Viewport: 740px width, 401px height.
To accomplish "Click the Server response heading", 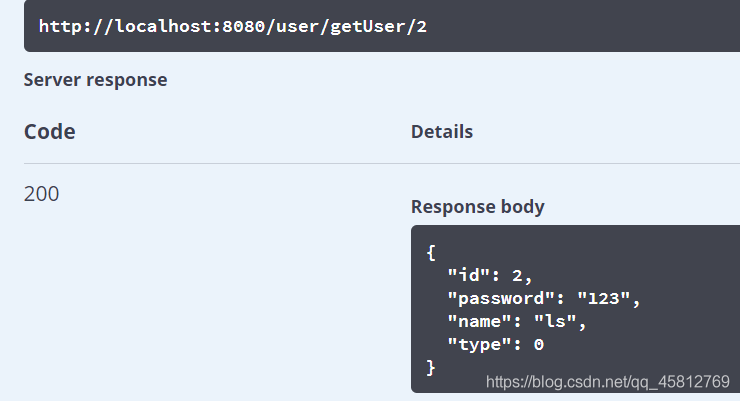I will point(95,80).
